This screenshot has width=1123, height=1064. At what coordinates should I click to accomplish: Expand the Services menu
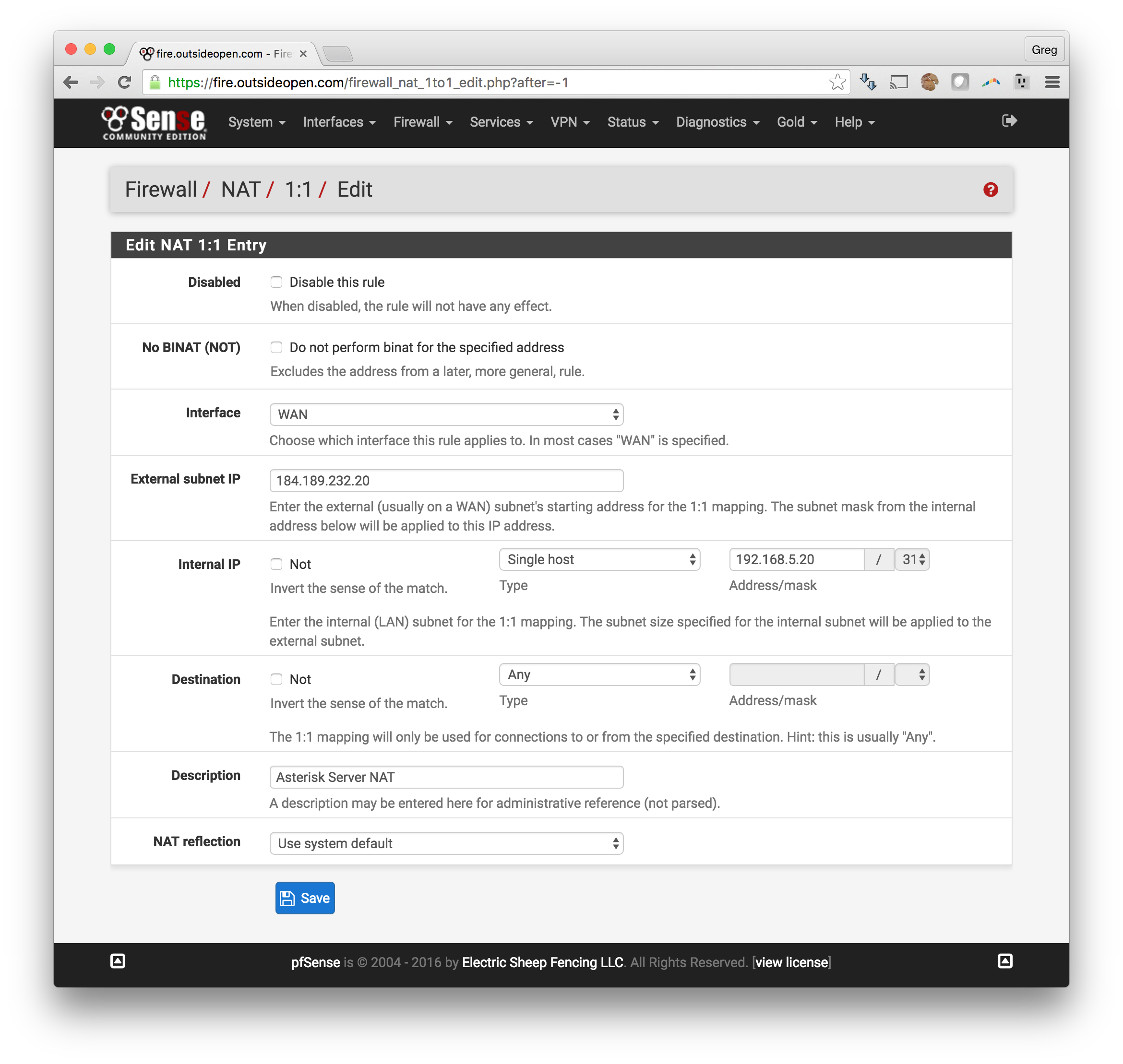tap(501, 122)
